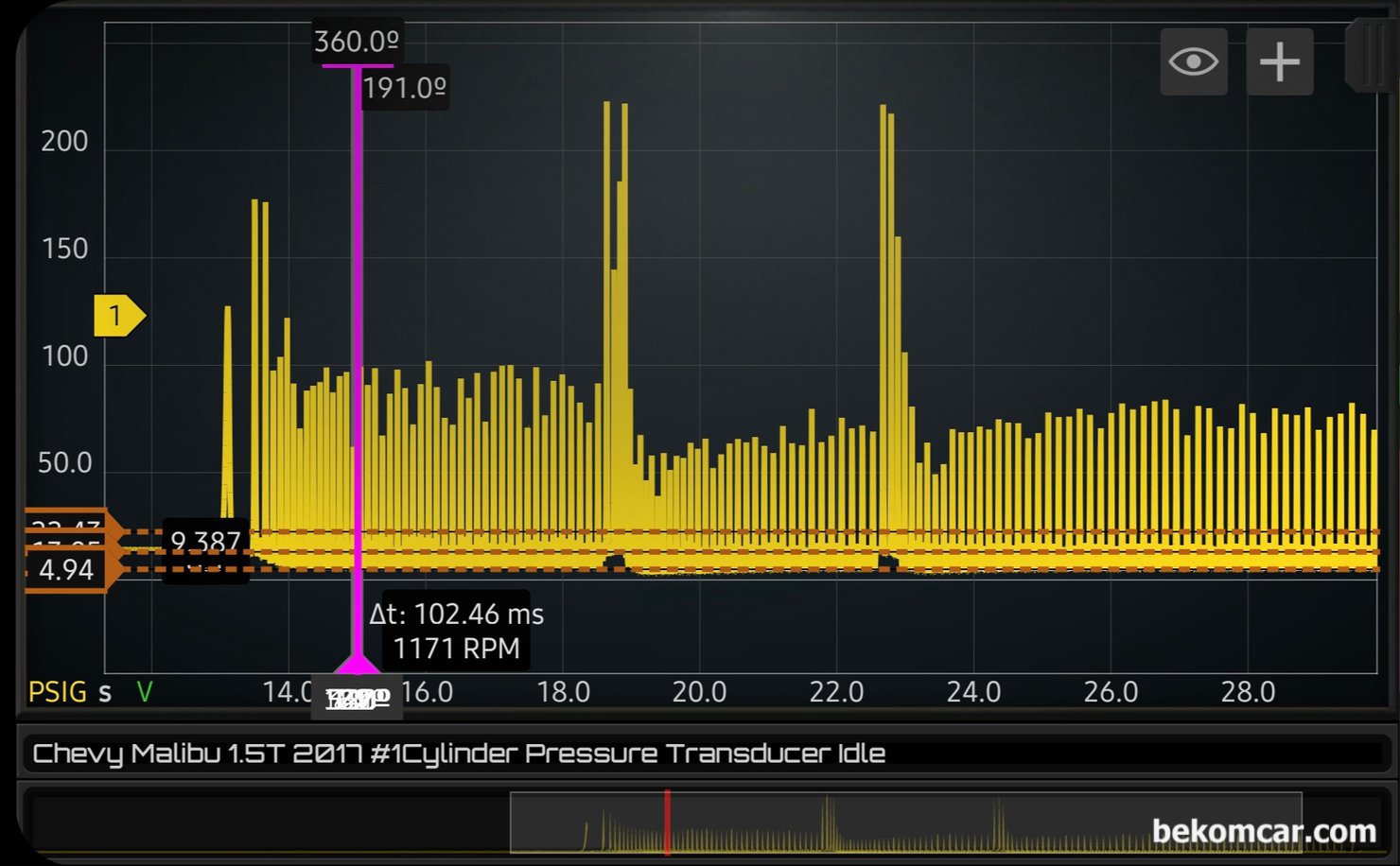Click the 9.387 measurement readout

click(205, 542)
